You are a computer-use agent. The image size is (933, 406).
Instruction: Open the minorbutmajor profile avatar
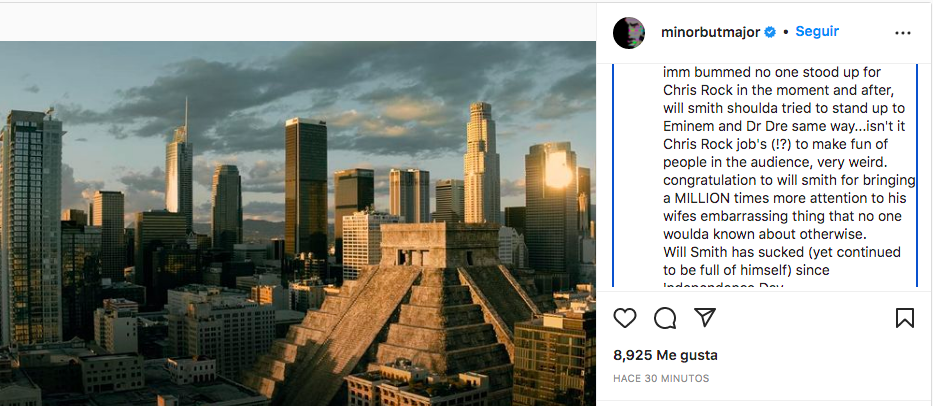(629, 32)
